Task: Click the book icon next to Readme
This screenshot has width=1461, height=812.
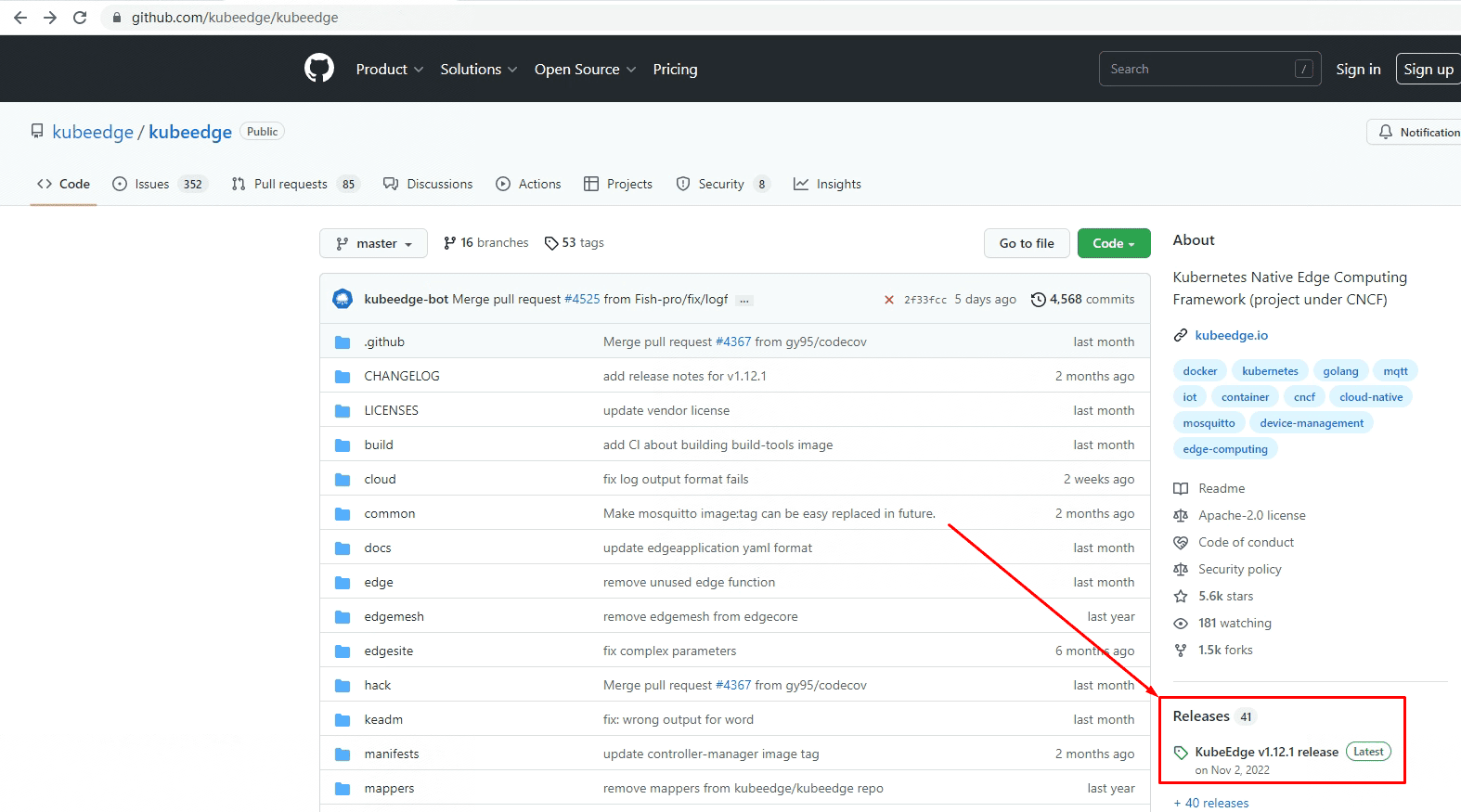Action: tap(1181, 488)
